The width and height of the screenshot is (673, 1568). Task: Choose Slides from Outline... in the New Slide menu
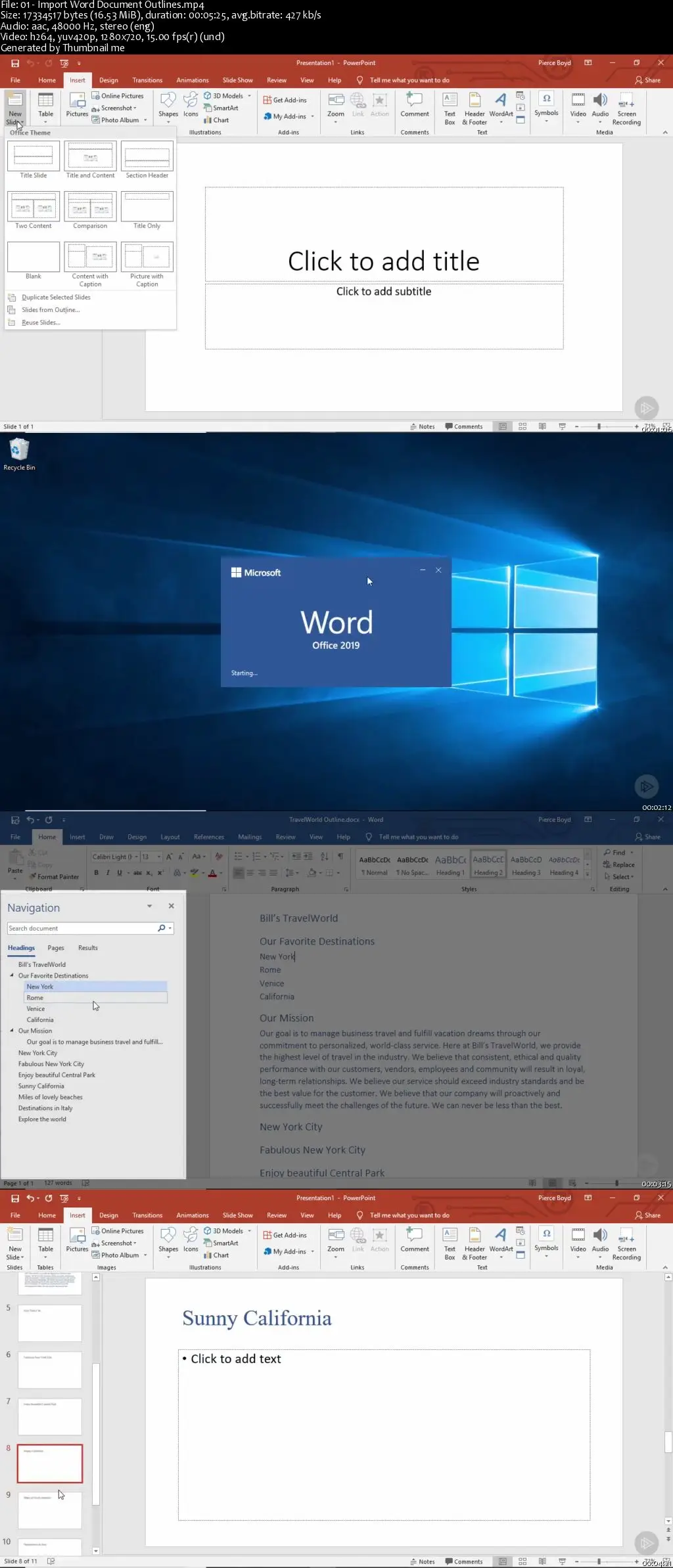coord(51,310)
